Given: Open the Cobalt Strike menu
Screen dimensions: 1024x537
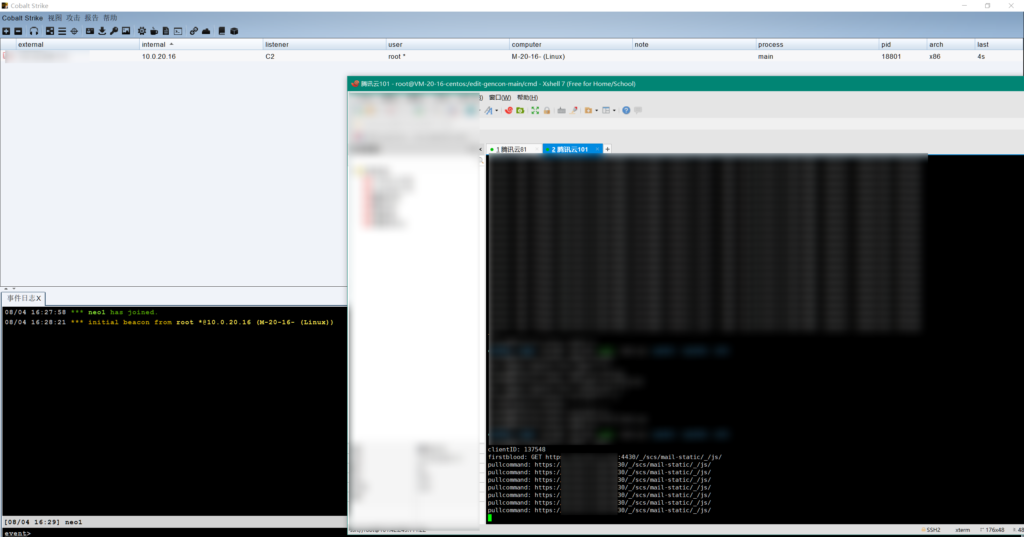Looking at the screenshot, I should click(22, 18).
